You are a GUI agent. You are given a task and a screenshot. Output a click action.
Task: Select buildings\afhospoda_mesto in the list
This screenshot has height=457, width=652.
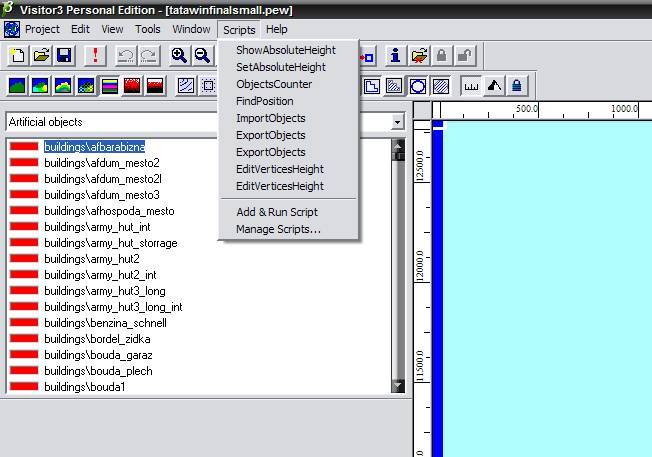pyautogui.click(x=109, y=211)
